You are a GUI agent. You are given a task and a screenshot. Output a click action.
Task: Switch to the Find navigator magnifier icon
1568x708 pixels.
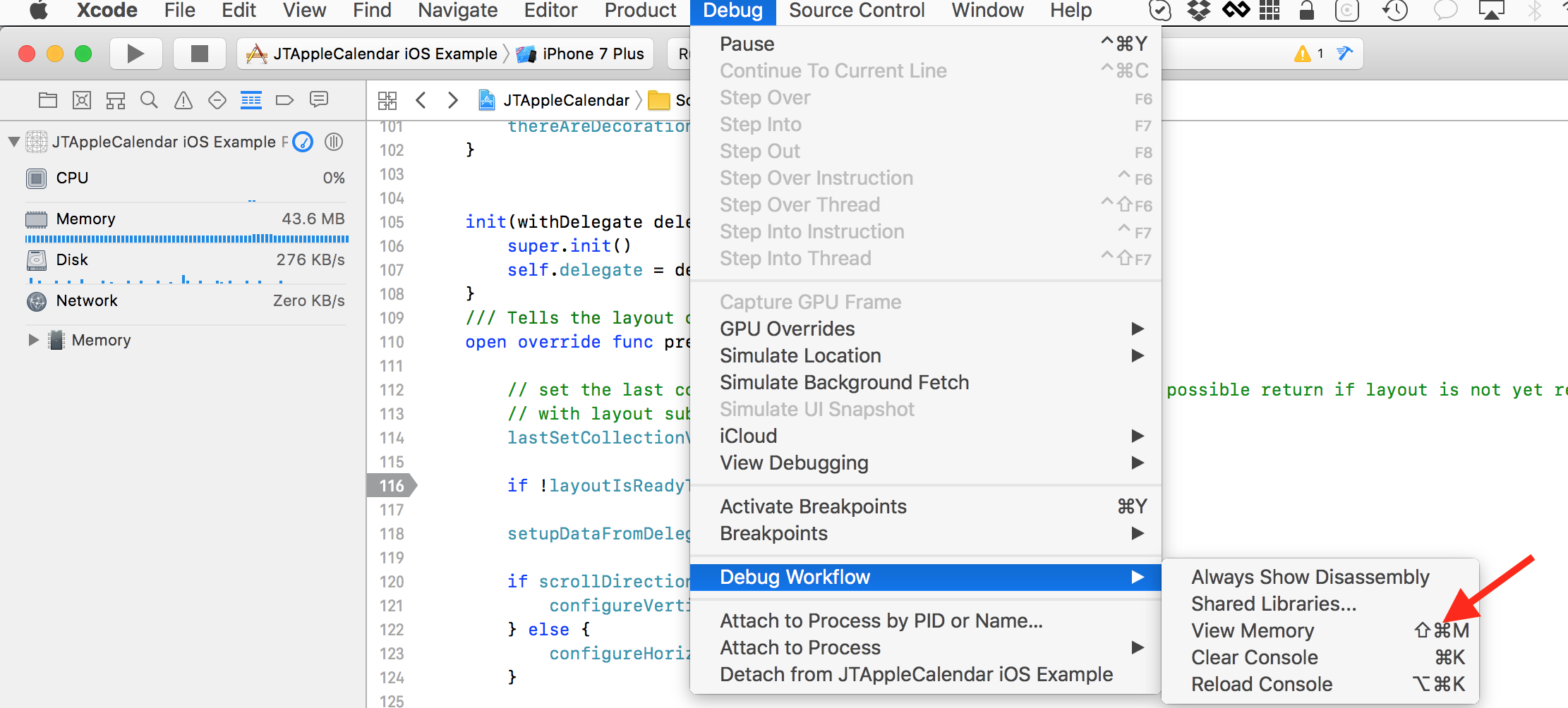pos(149,100)
